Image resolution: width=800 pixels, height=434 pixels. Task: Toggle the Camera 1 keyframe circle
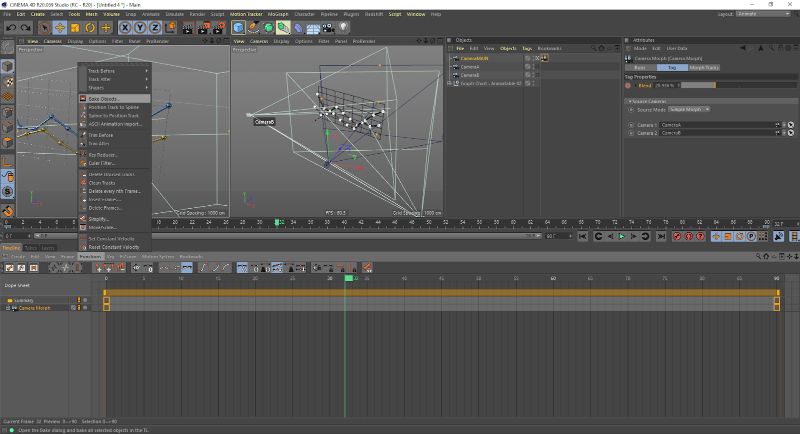[630, 124]
